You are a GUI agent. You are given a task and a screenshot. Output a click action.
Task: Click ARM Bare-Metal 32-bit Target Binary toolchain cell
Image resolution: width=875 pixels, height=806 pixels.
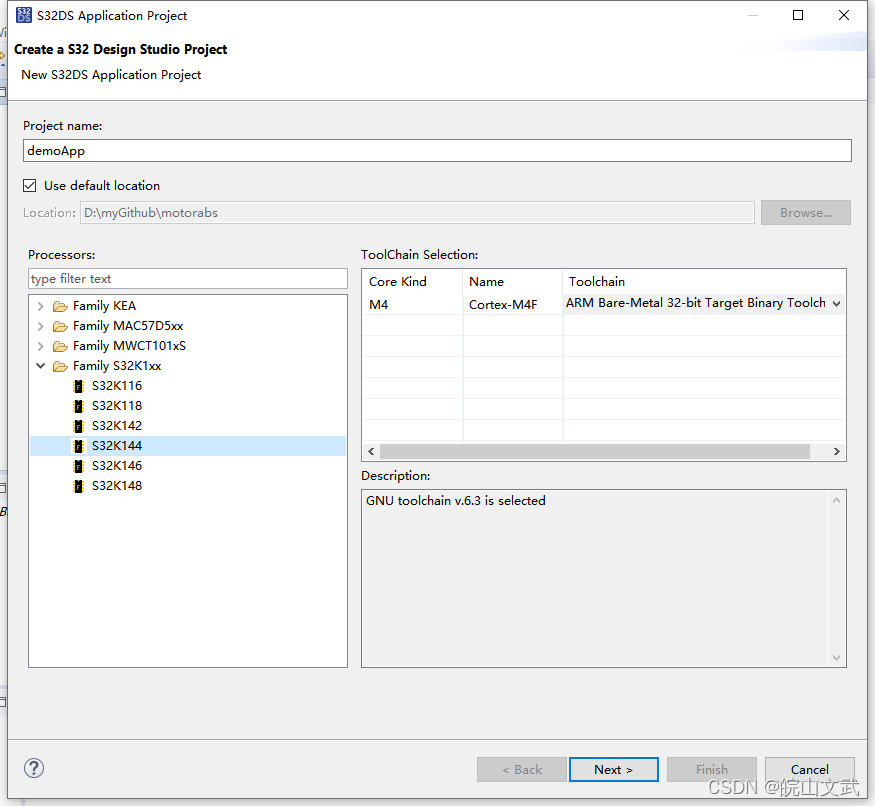[x=696, y=303]
